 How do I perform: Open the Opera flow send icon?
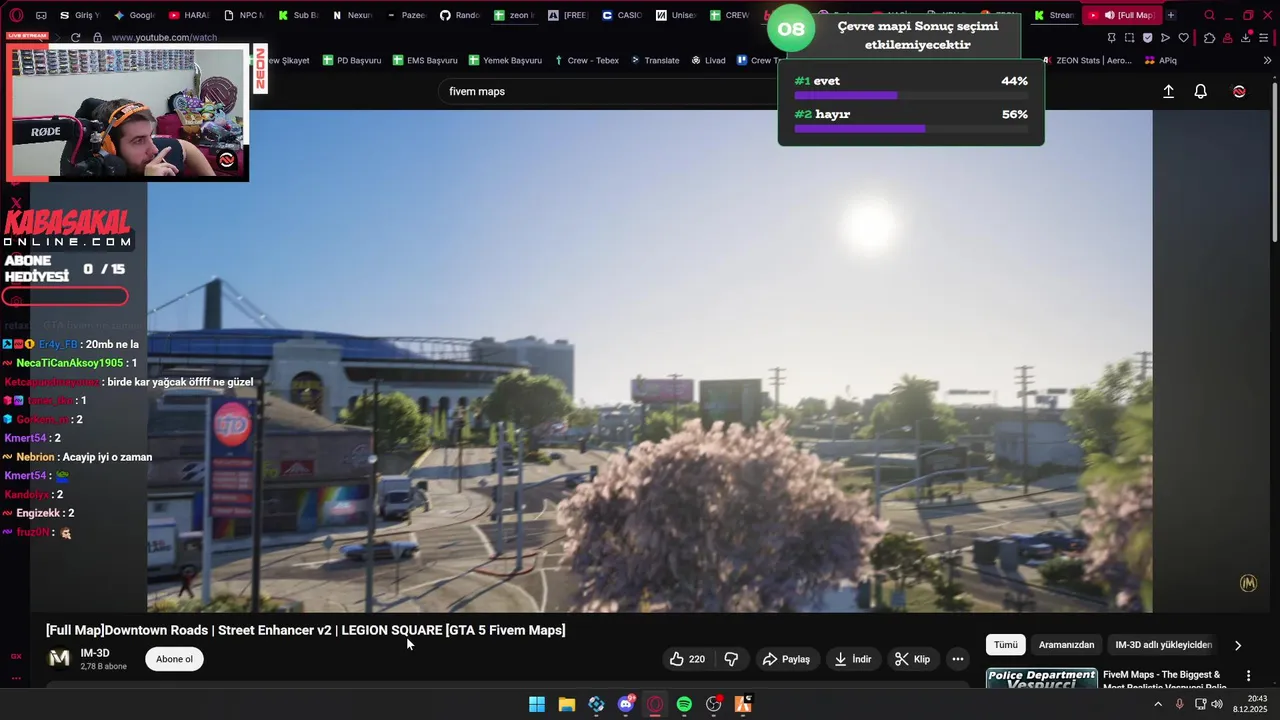coord(1165,38)
